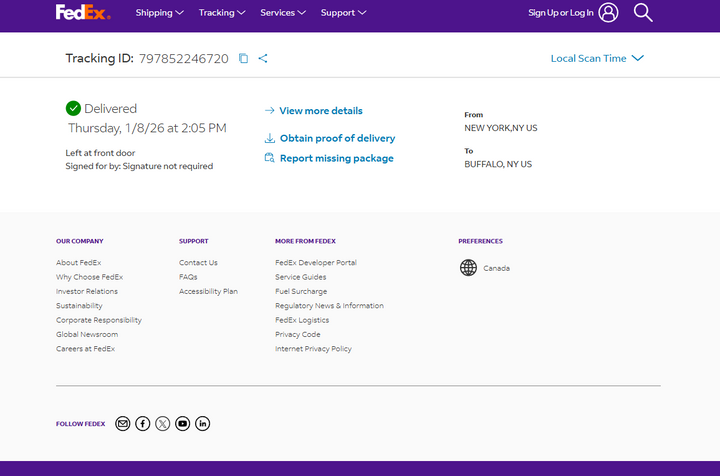Open Sustainability footer link
The image size is (720, 476).
(79, 306)
